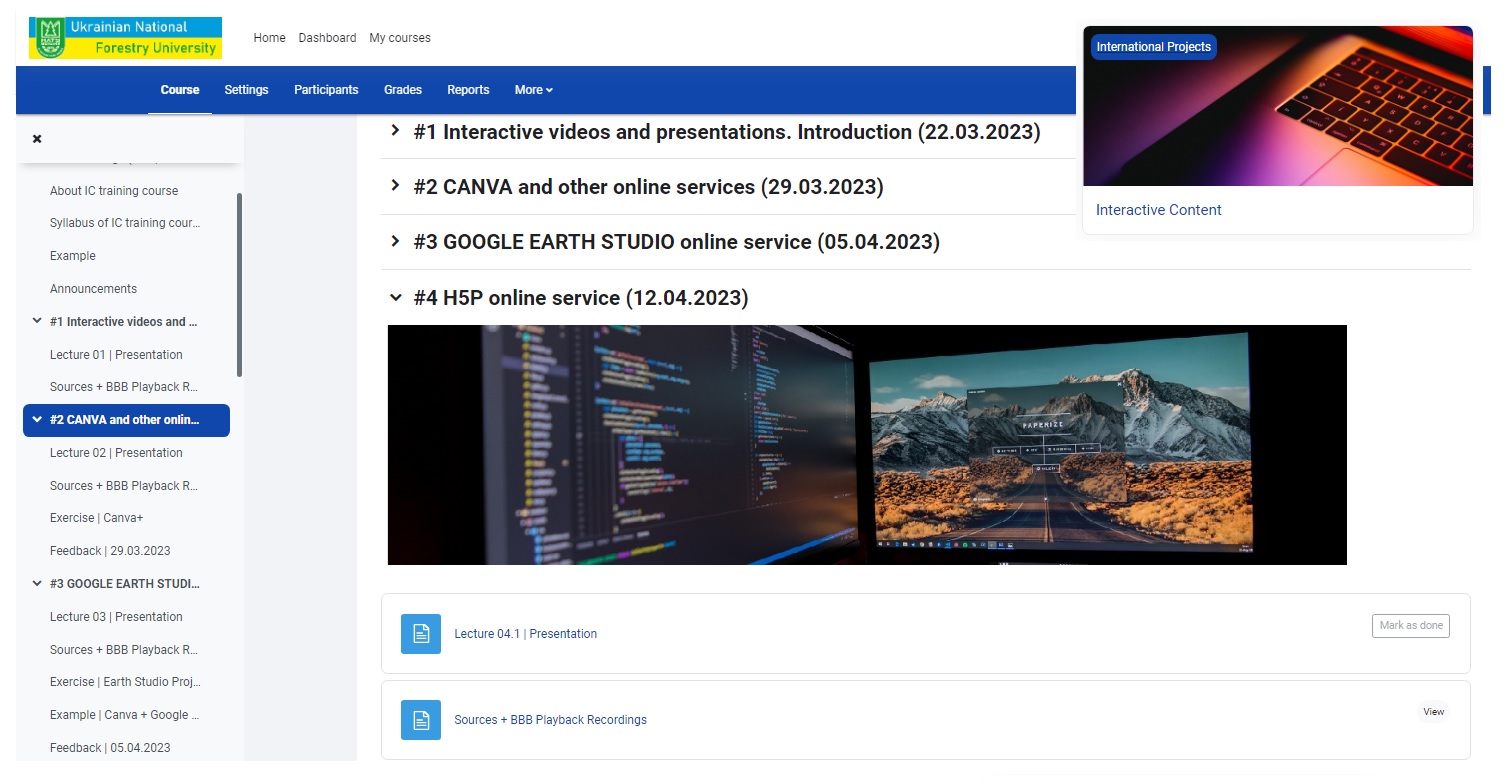The width and height of the screenshot is (1506, 784).
Task: Select the Course tab
Action: pyautogui.click(x=180, y=90)
